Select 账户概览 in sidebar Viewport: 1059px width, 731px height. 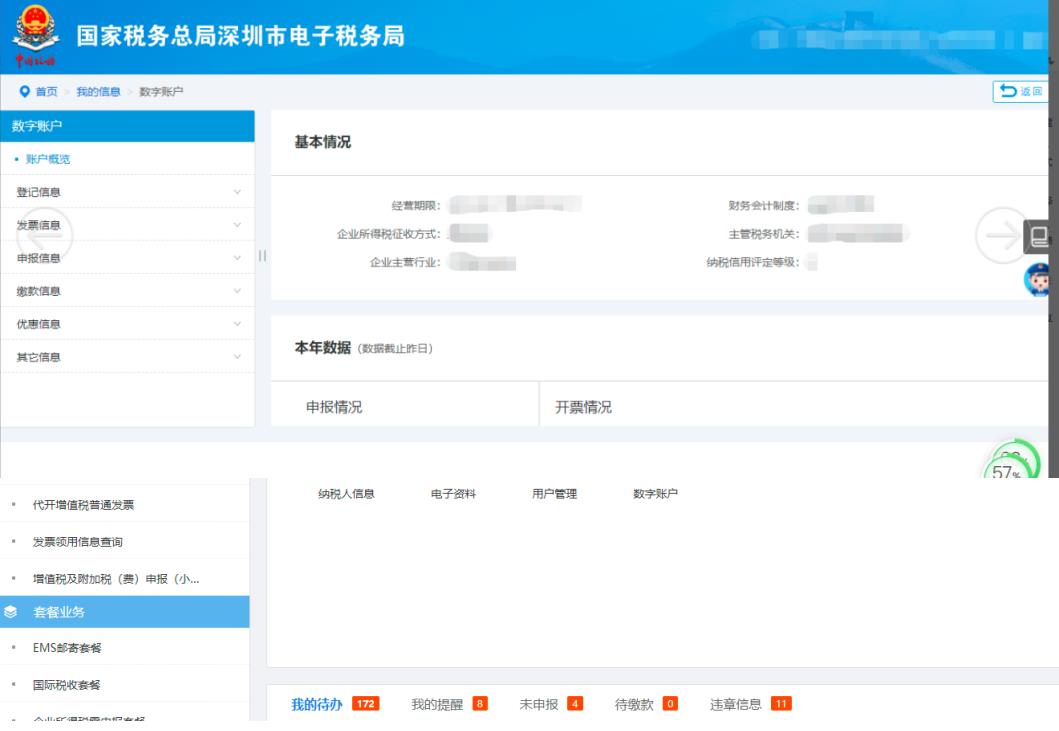tap(48, 159)
